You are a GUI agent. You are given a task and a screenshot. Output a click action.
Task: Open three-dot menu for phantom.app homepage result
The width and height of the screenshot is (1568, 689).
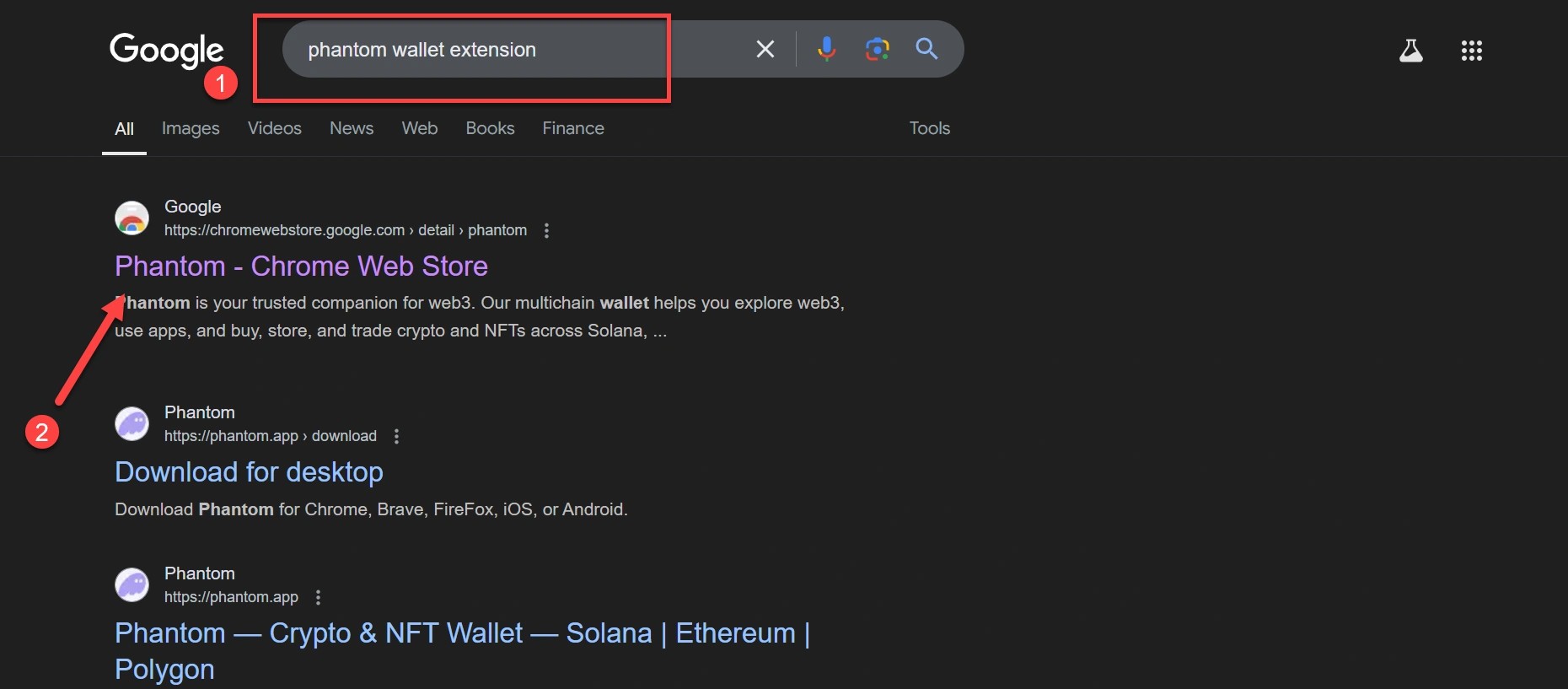[x=318, y=597]
